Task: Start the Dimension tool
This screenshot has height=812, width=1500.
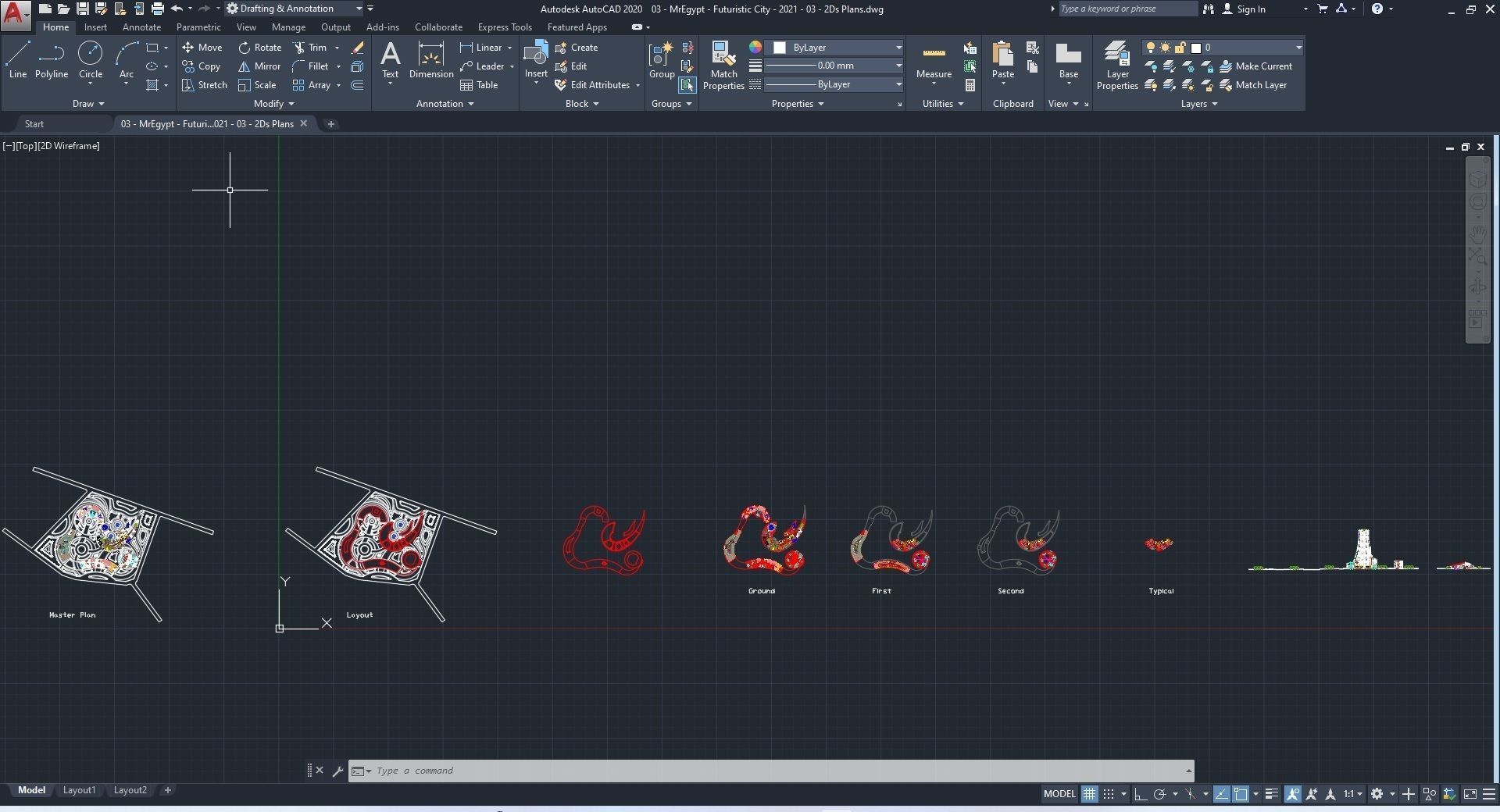Action: [431, 61]
